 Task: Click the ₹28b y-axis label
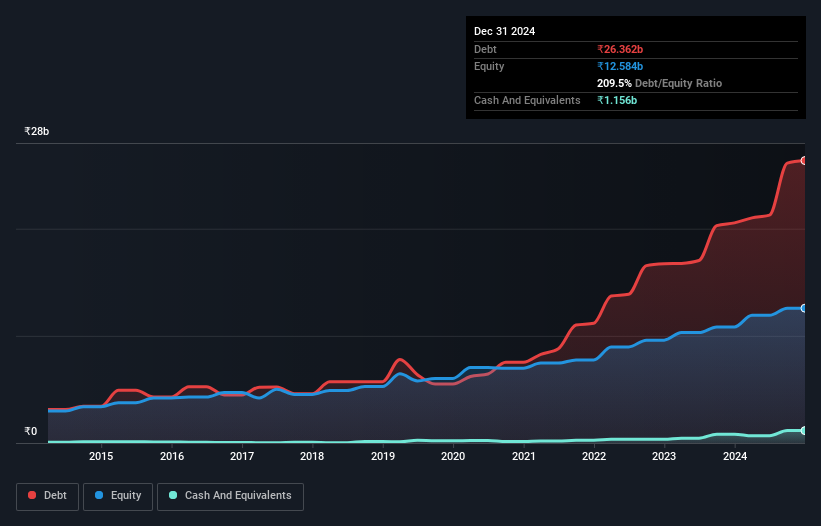[37, 131]
